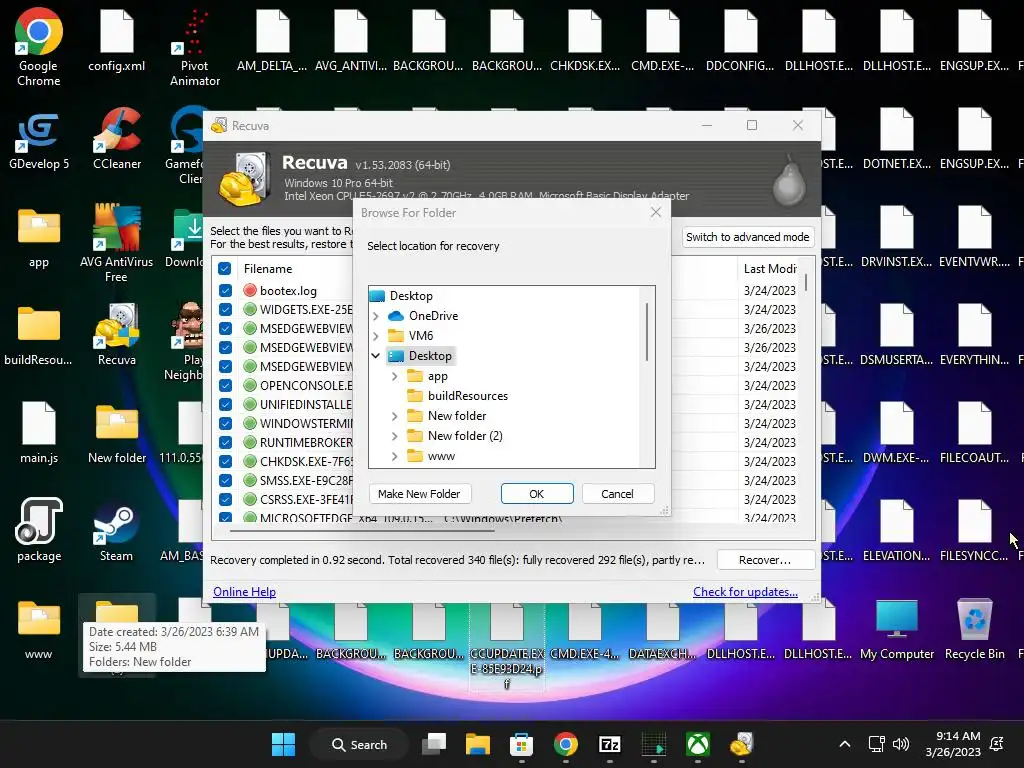This screenshot has width=1024, height=768.
Task: Open taskbar Search box
Action: coord(359,744)
